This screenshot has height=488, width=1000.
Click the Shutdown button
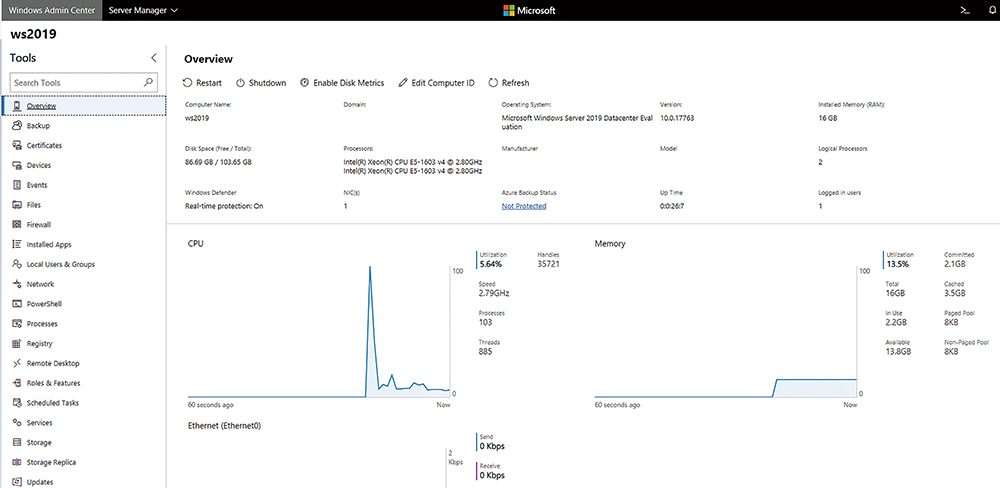click(261, 83)
